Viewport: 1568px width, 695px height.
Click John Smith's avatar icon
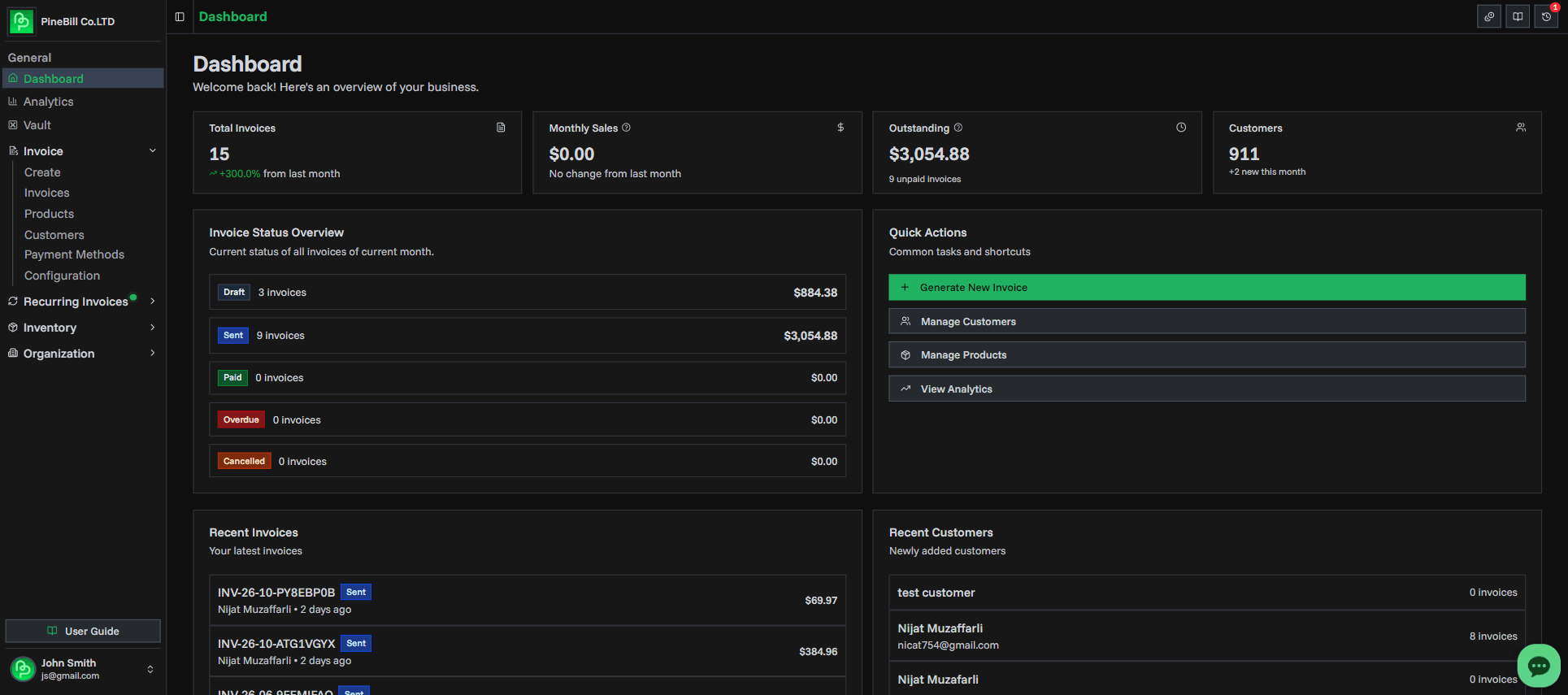23,669
